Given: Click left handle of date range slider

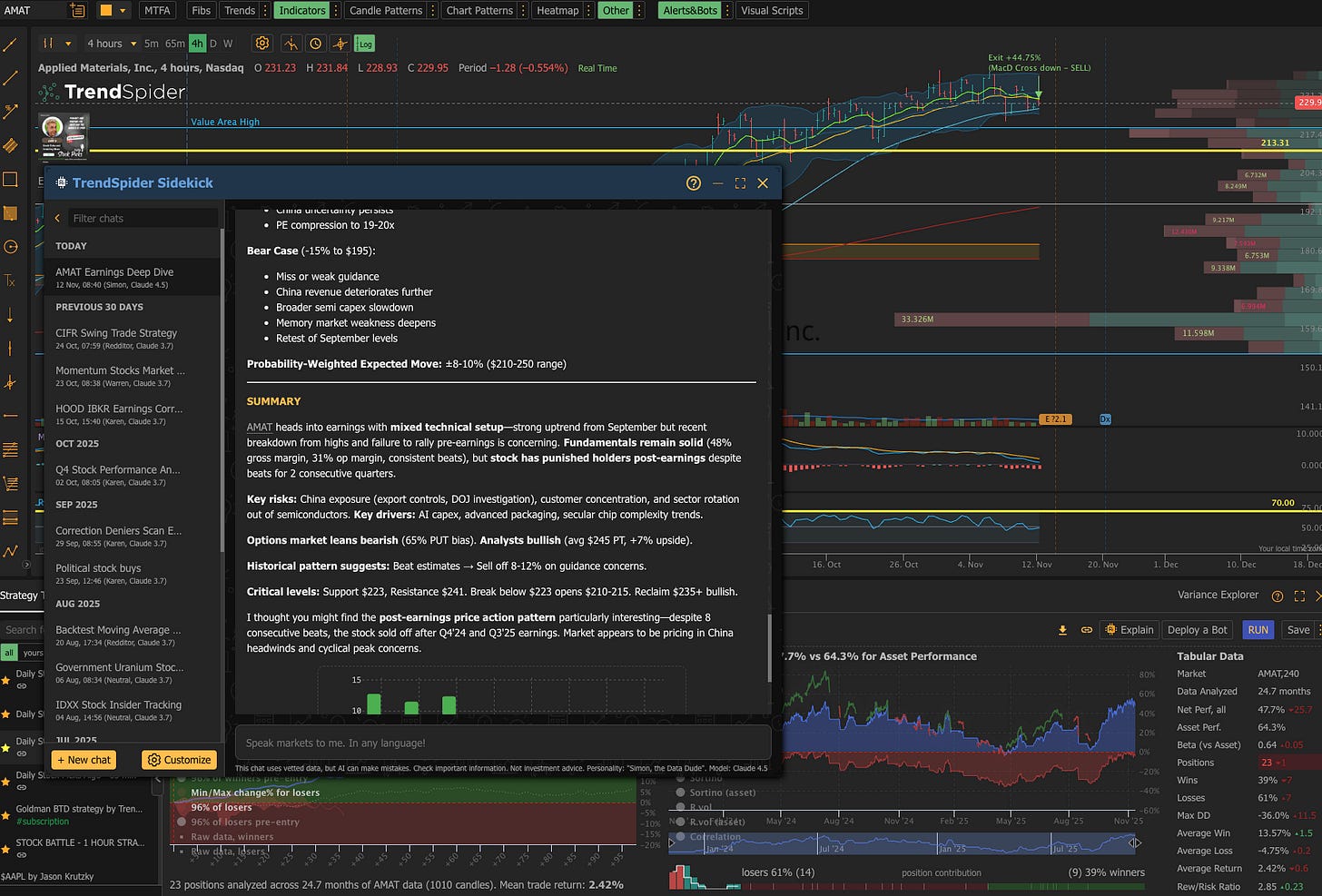Looking at the screenshot, I should (673, 842).
